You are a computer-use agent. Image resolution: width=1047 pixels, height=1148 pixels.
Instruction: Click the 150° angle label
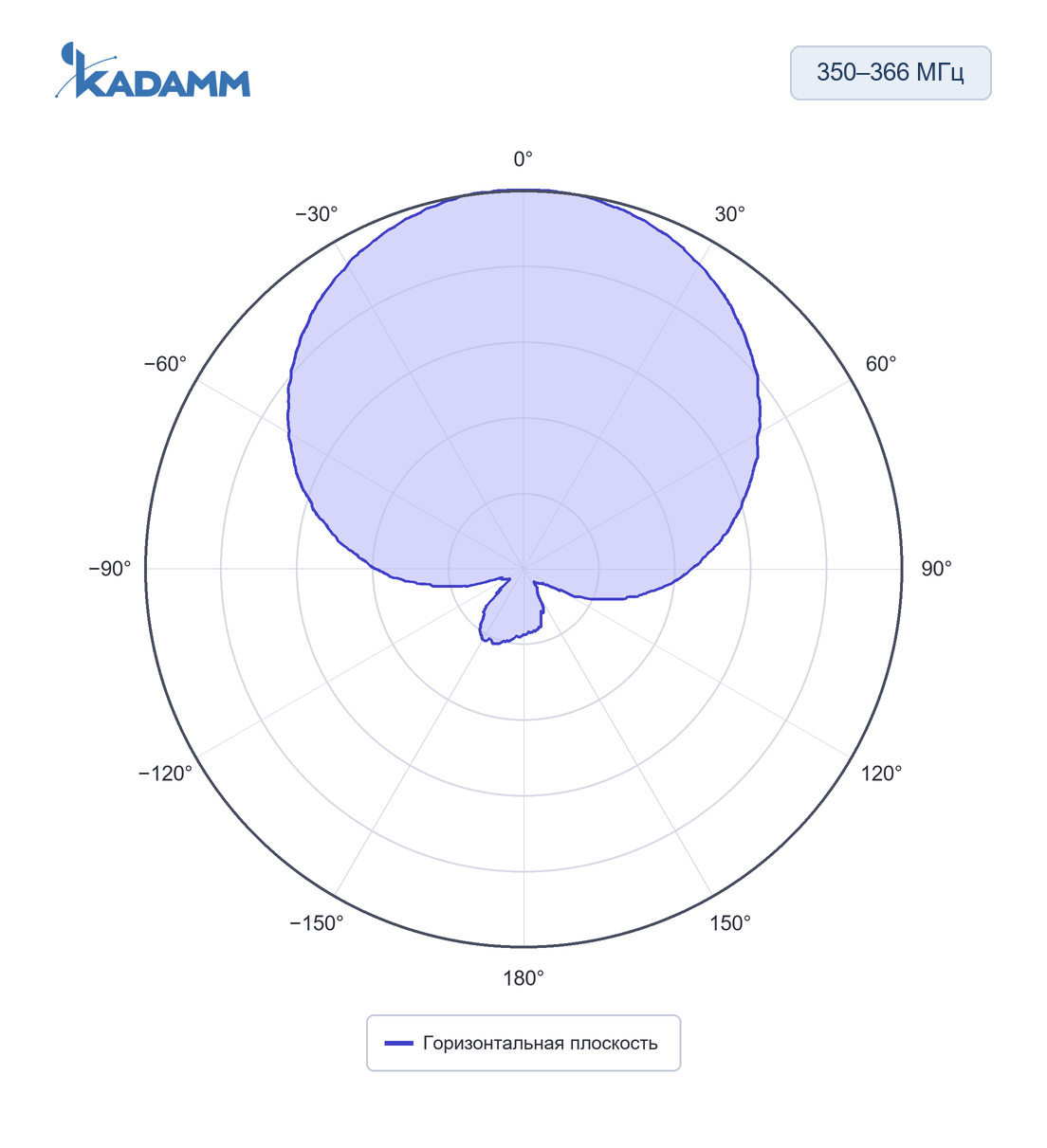[x=730, y=923]
